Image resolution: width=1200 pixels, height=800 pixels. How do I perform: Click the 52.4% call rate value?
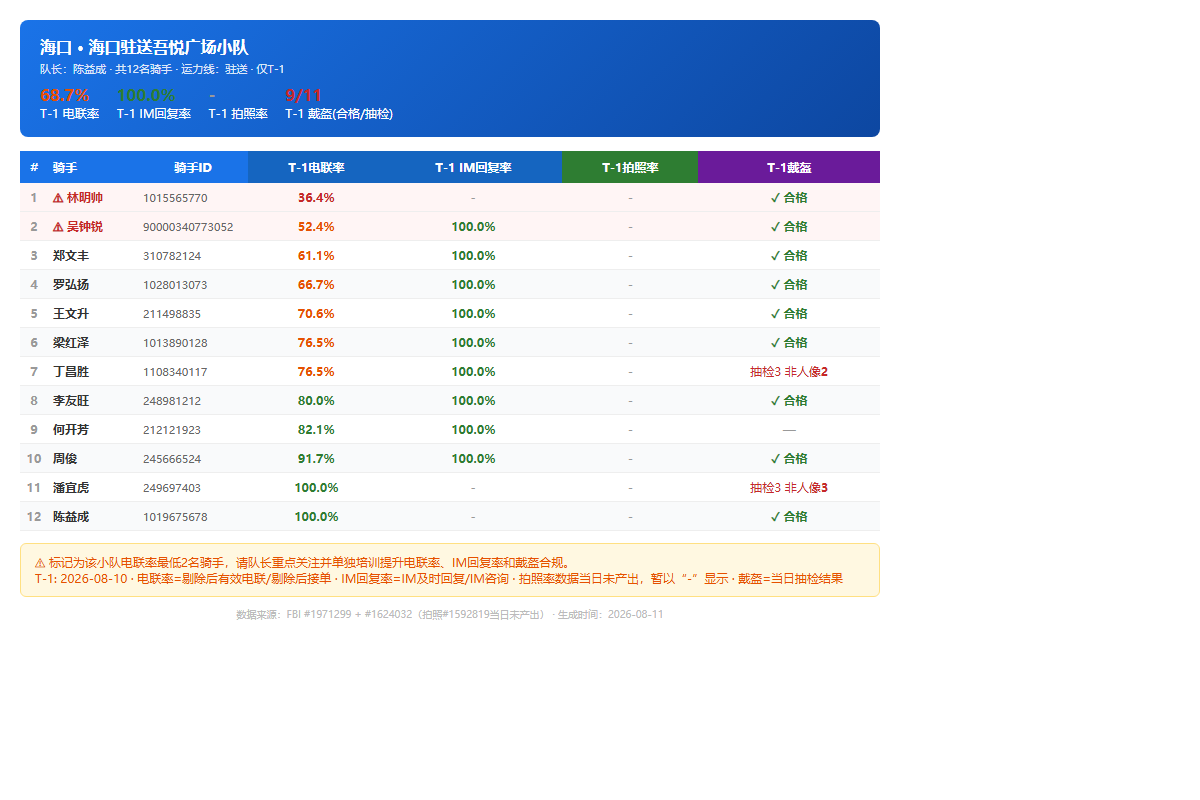pos(316,227)
